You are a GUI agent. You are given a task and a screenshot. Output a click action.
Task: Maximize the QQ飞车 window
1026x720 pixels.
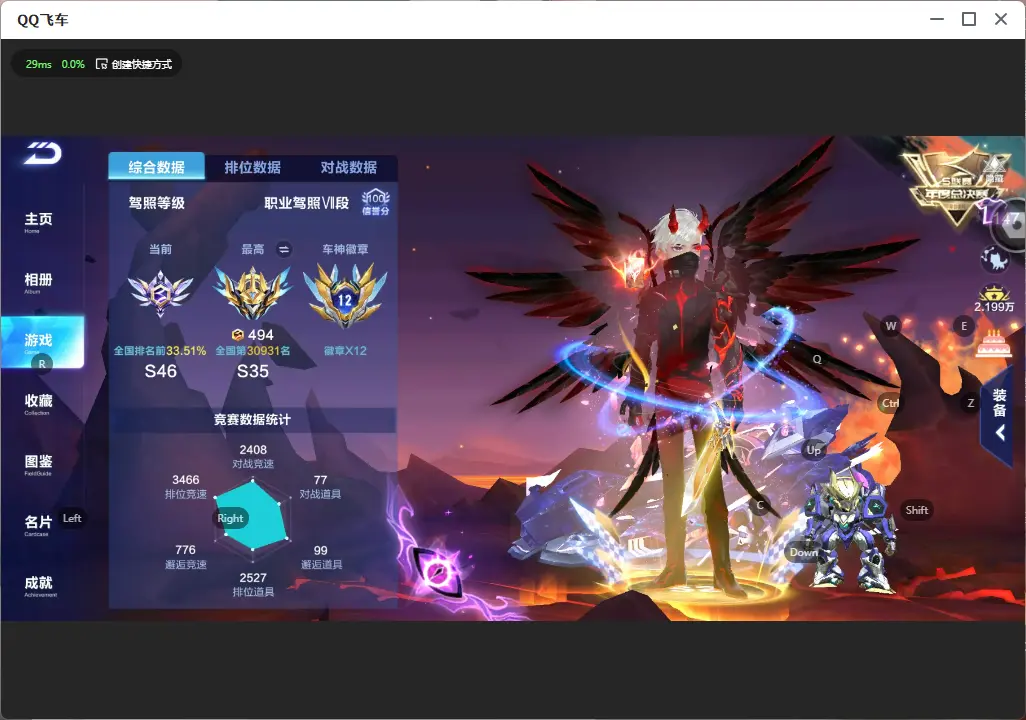coord(968,20)
